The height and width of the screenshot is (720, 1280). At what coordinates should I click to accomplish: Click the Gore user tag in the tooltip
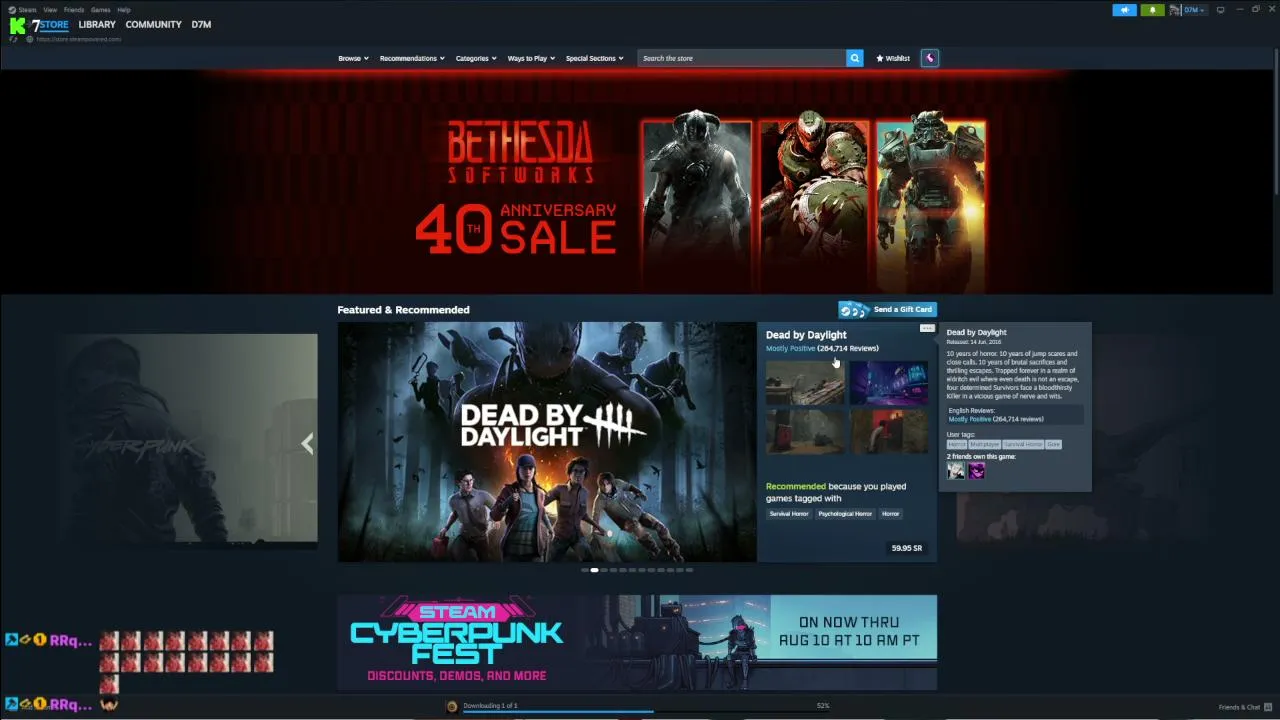coord(1054,444)
